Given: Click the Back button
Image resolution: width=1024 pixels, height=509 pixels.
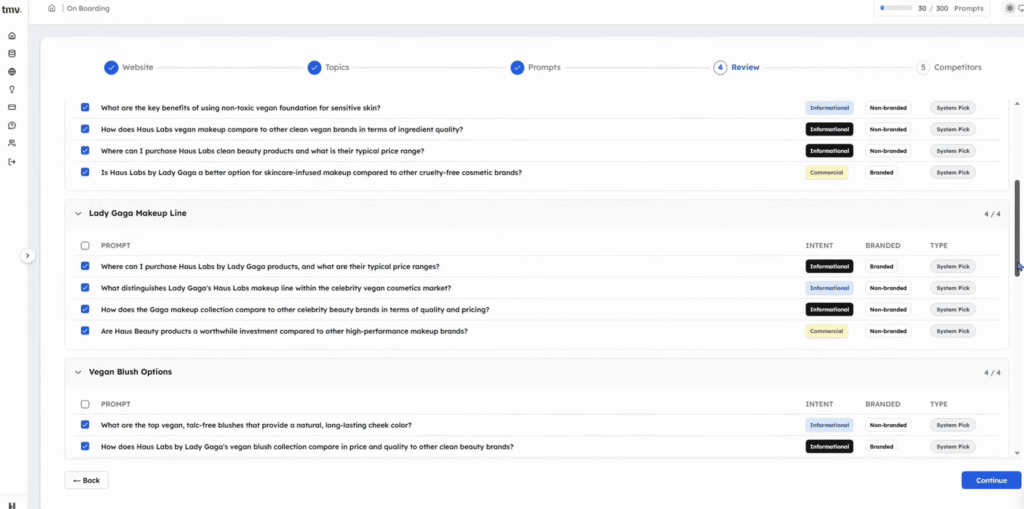Looking at the screenshot, I should tap(86, 480).
